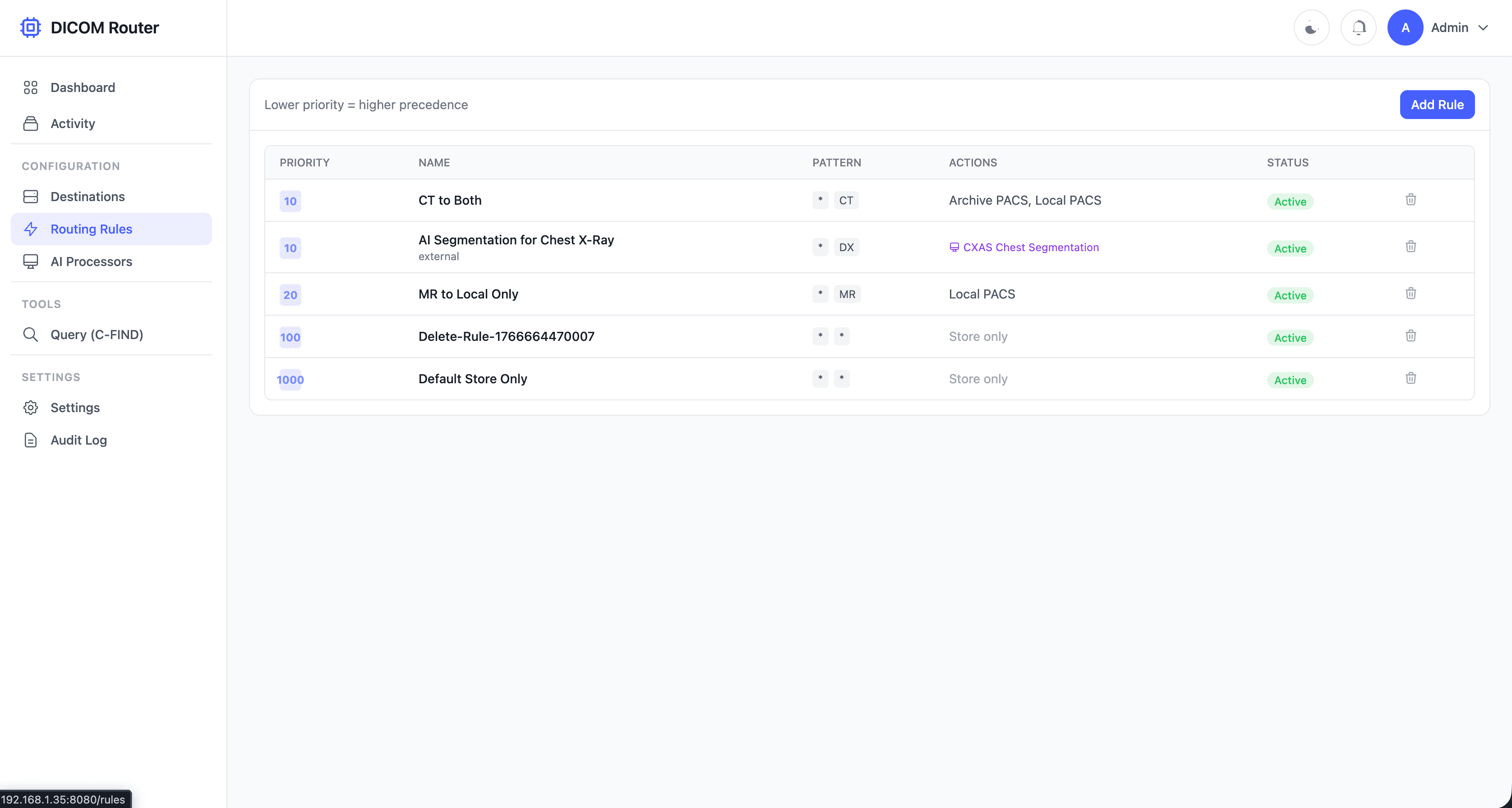This screenshot has height=808, width=1512.
Task: Click the DICOM Router logo icon
Action: pos(31,28)
